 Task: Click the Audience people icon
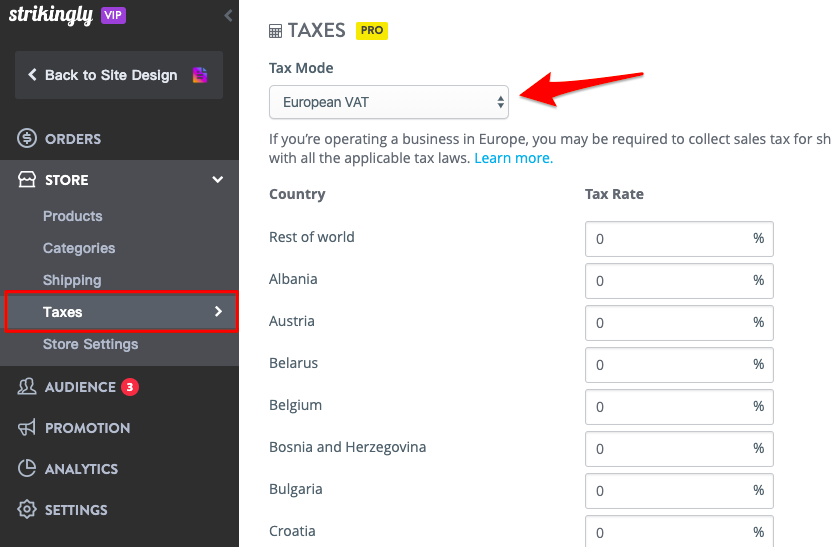click(27, 387)
